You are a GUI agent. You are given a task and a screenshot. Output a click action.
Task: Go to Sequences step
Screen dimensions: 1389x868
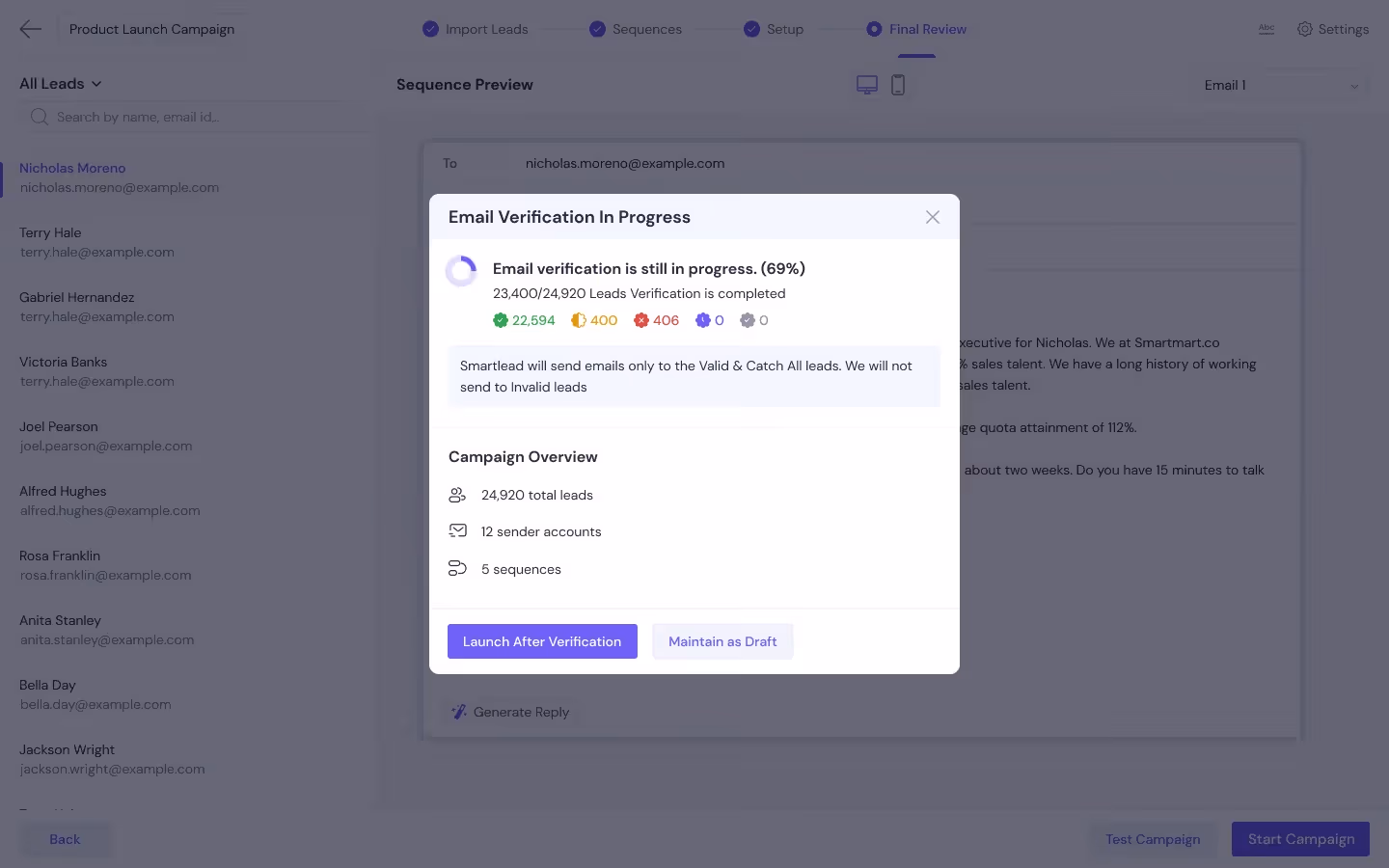636,29
